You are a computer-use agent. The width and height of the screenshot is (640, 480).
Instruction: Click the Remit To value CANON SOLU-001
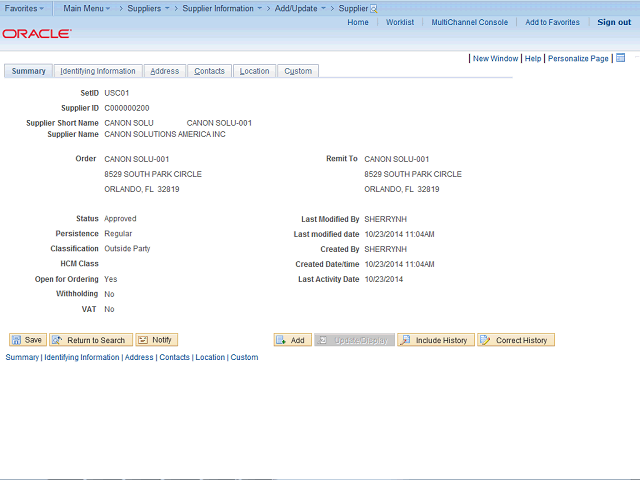pos(396,159)
